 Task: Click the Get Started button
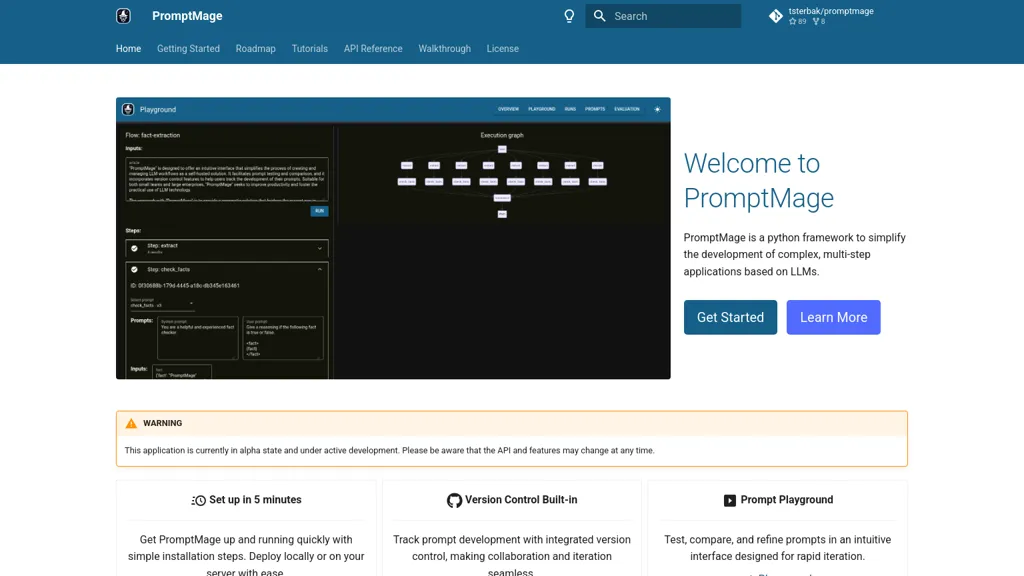730,317
